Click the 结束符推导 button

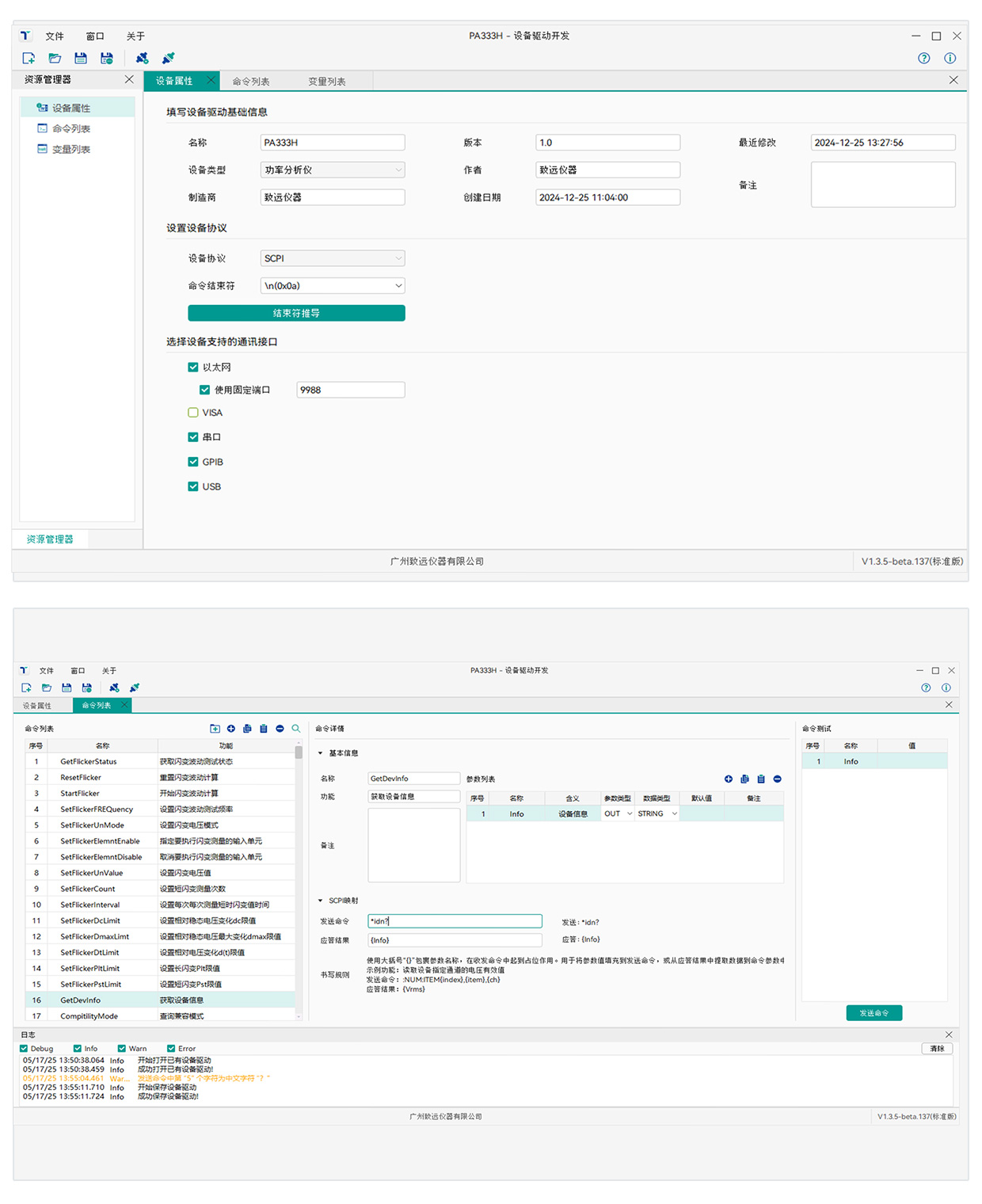click(296, 314)
